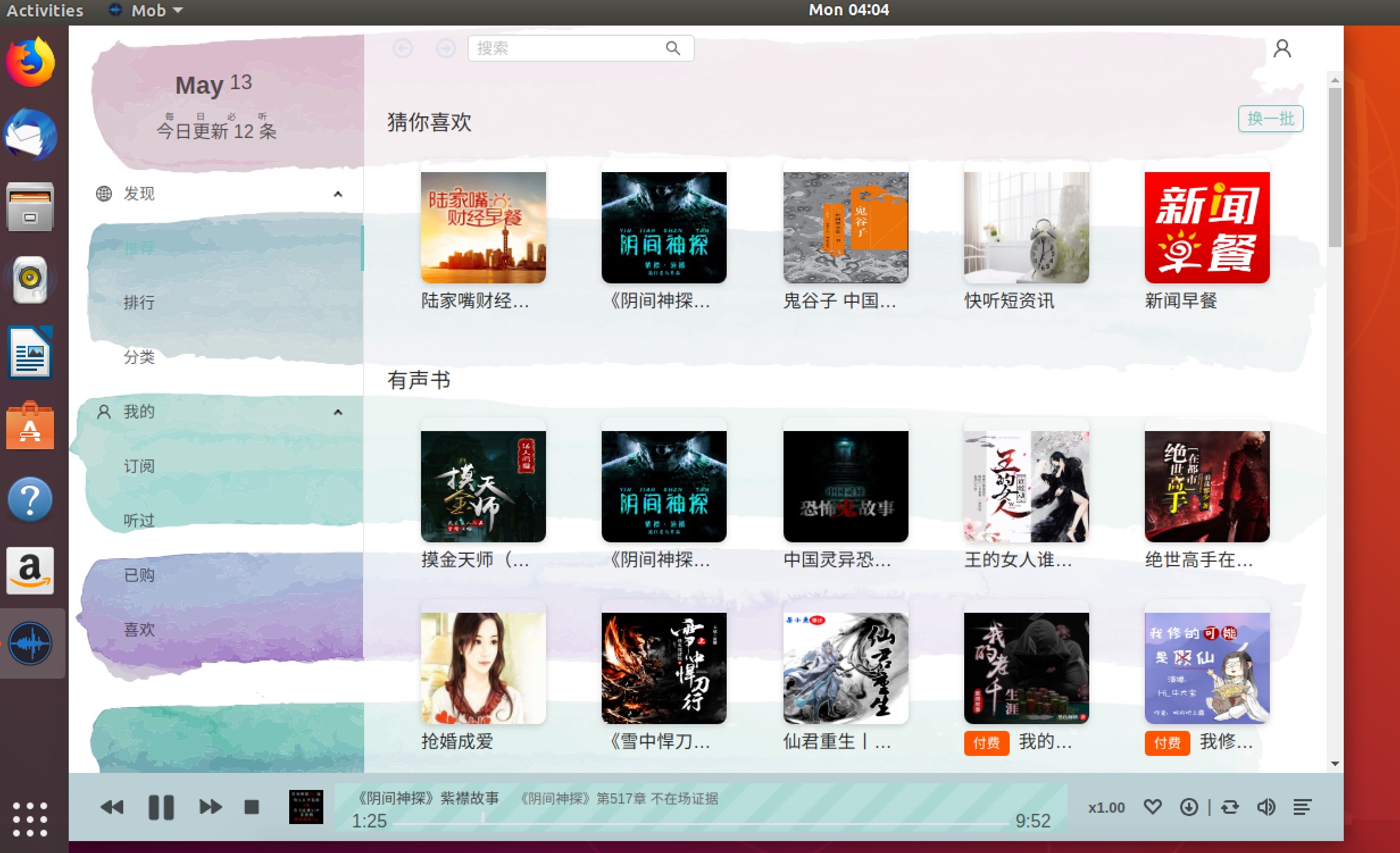1400x853 pixels.
Task: Open the playlist queue icon
Action: tap(1302, 807)
